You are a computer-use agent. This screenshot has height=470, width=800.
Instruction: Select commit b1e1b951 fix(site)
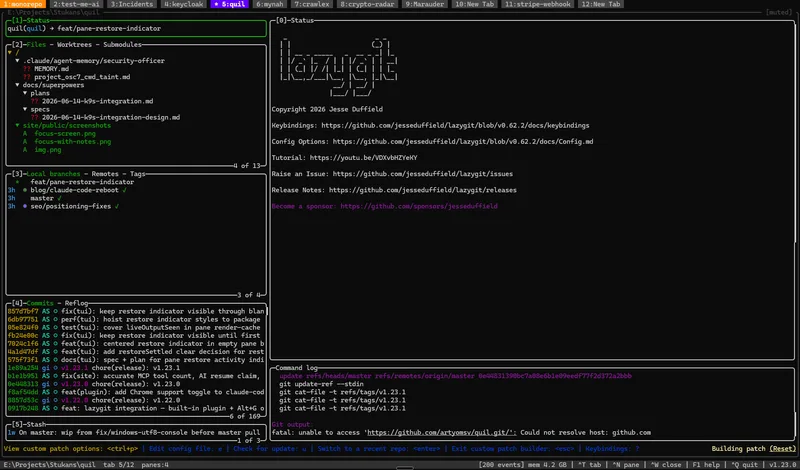point(136,376)
